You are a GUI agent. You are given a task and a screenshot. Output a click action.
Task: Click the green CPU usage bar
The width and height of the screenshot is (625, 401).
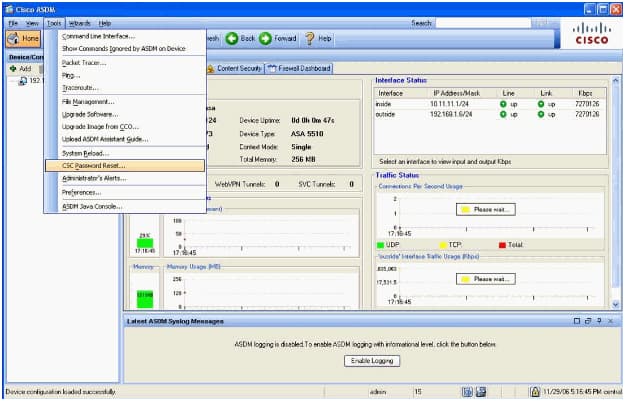[x=145, y=243]
